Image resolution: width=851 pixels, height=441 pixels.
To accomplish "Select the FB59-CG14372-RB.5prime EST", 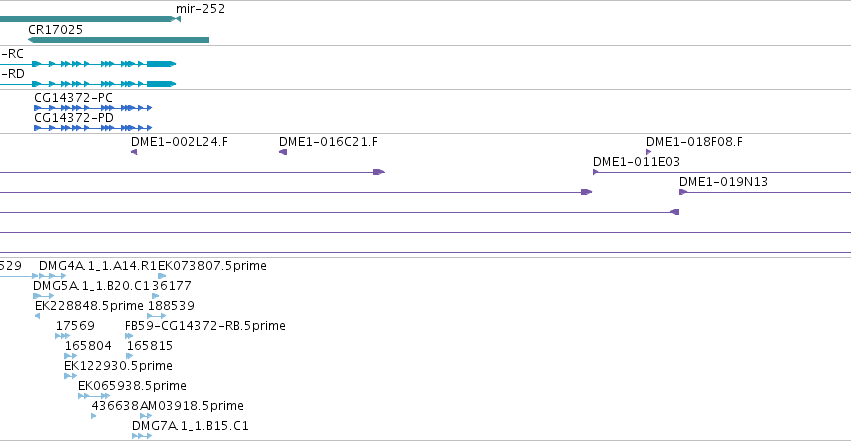I will 129,336.
